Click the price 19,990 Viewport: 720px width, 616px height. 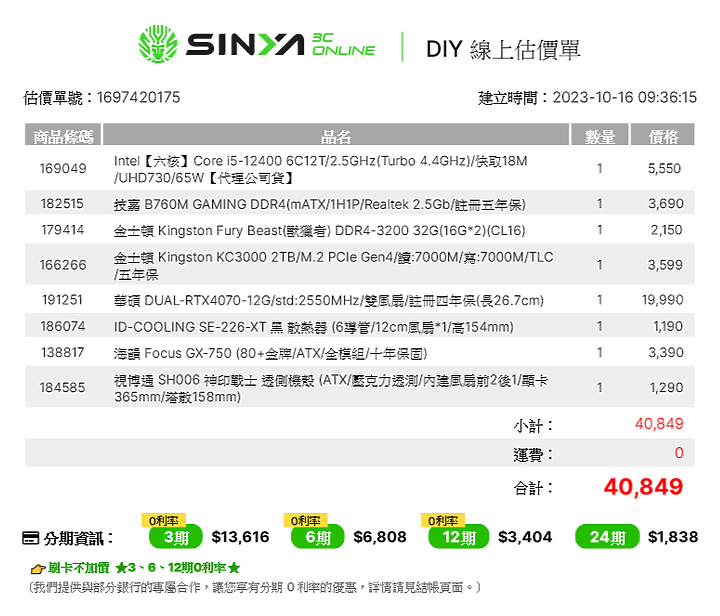click(x=663, y=300)
